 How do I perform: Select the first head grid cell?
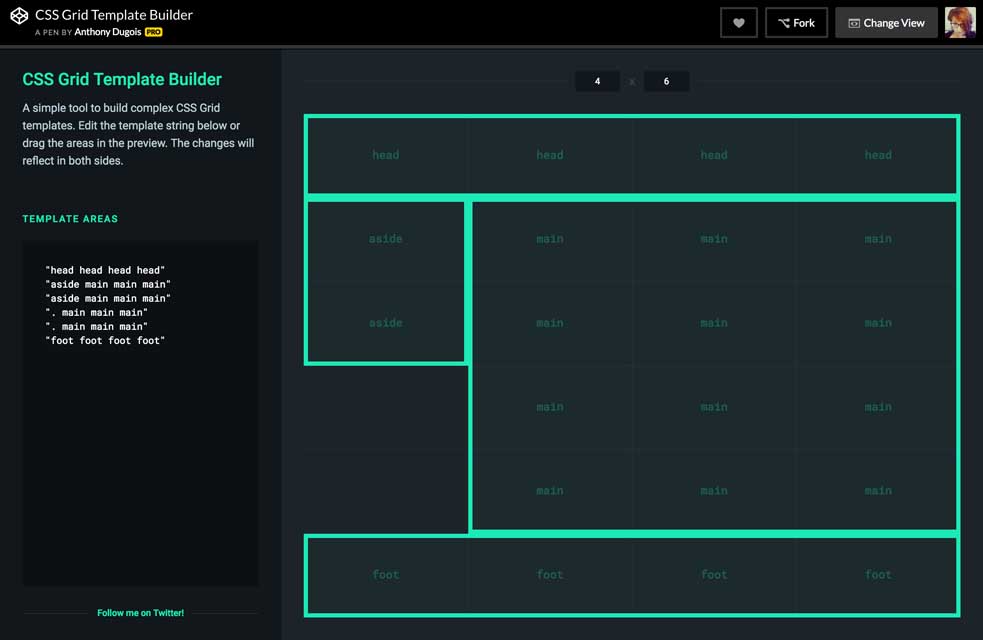(386, 155)
